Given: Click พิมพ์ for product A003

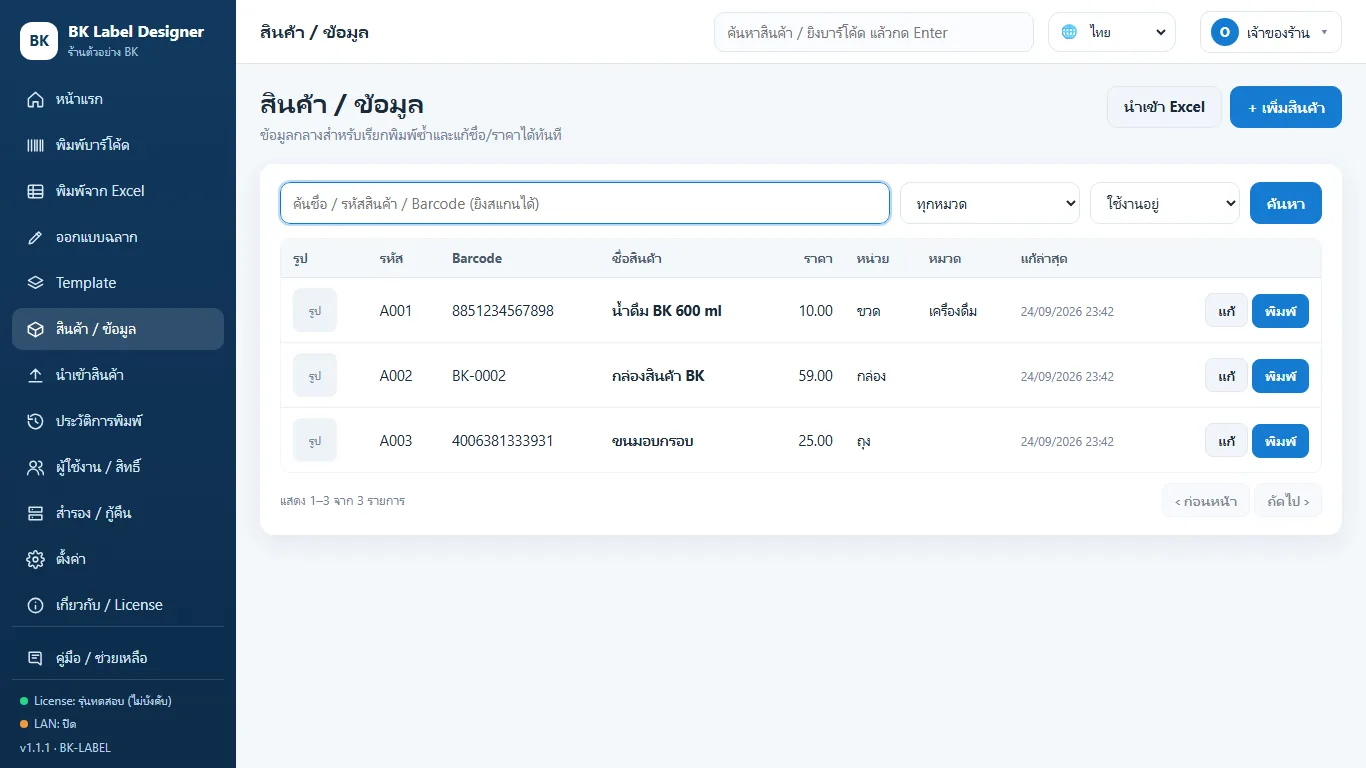Looking at the screenshot, I should point(1280,441).
